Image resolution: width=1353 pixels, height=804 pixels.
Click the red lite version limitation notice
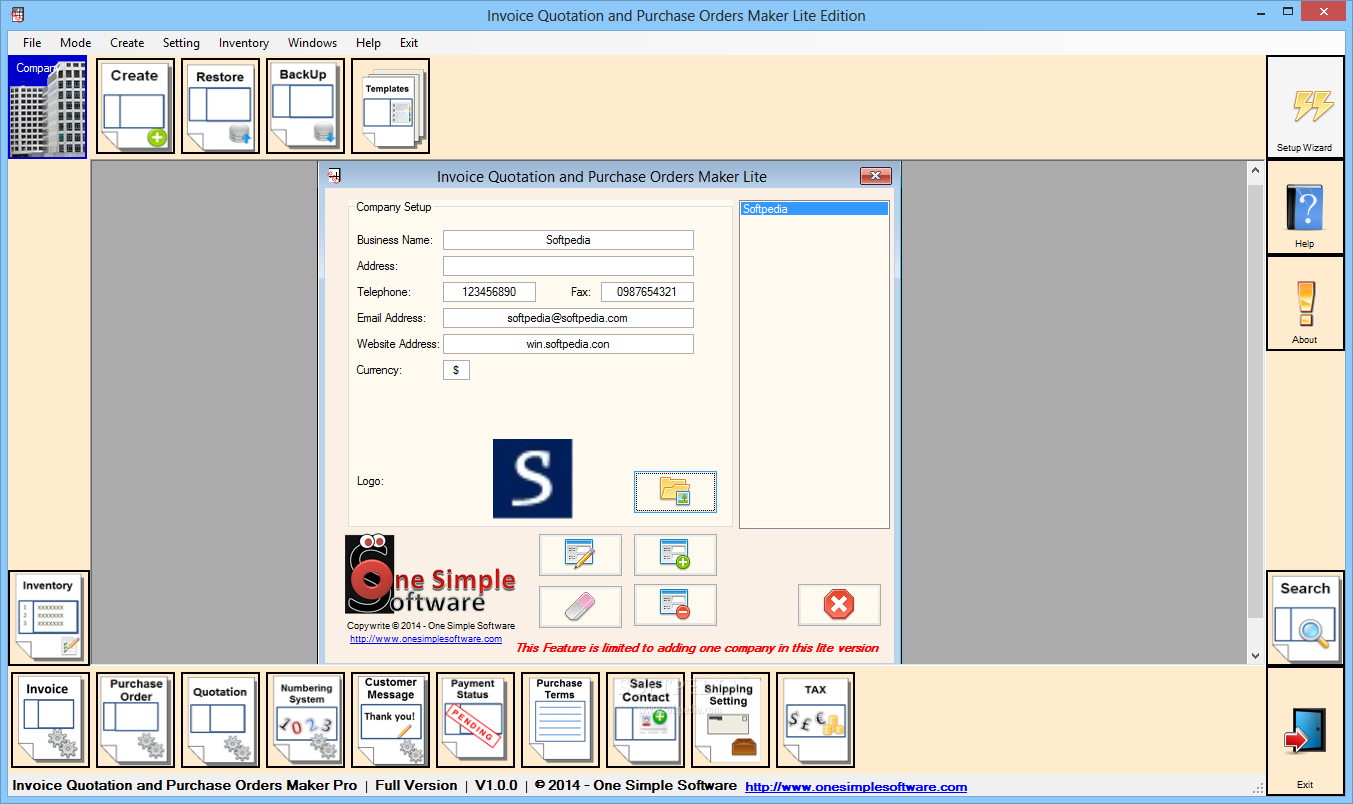pos(697,648)
